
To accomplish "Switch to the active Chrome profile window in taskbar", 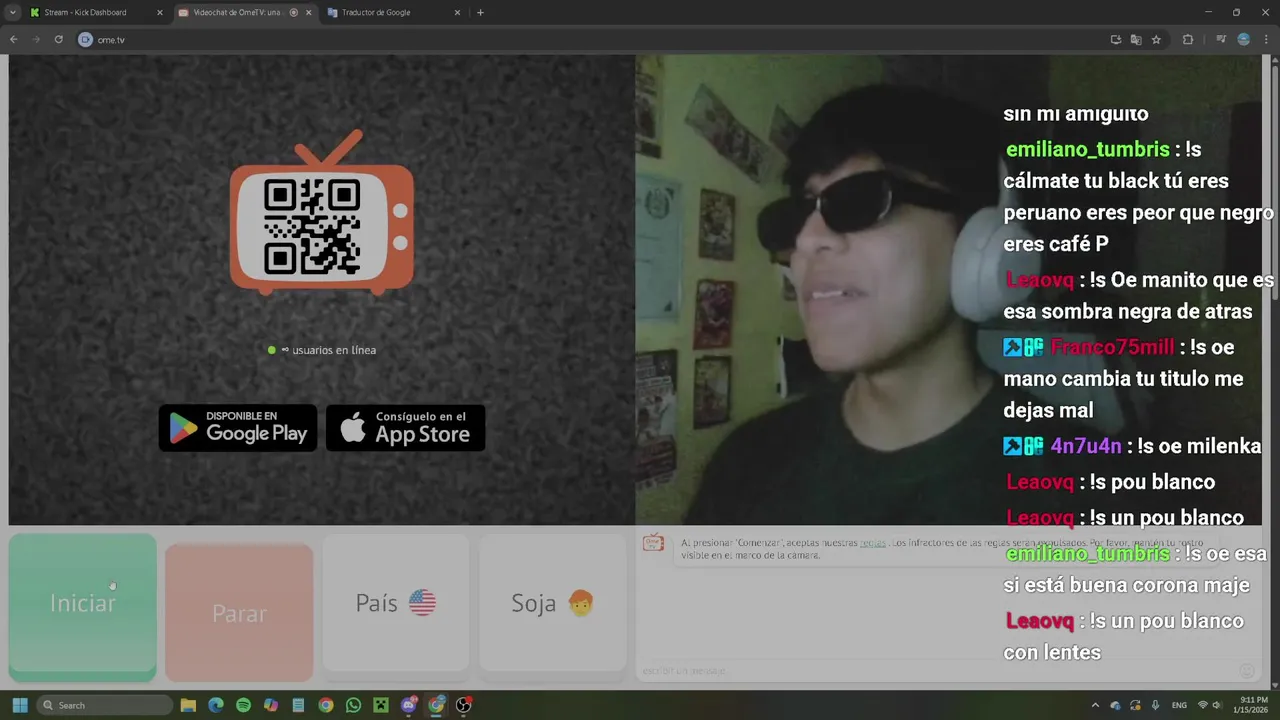I will [436, 705].
